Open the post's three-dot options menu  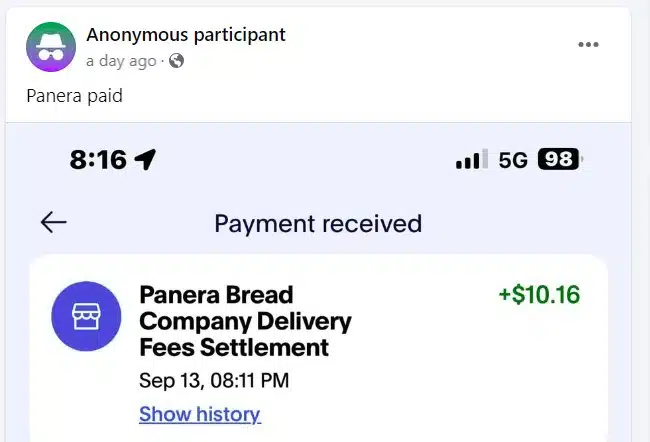coord(588,45)
